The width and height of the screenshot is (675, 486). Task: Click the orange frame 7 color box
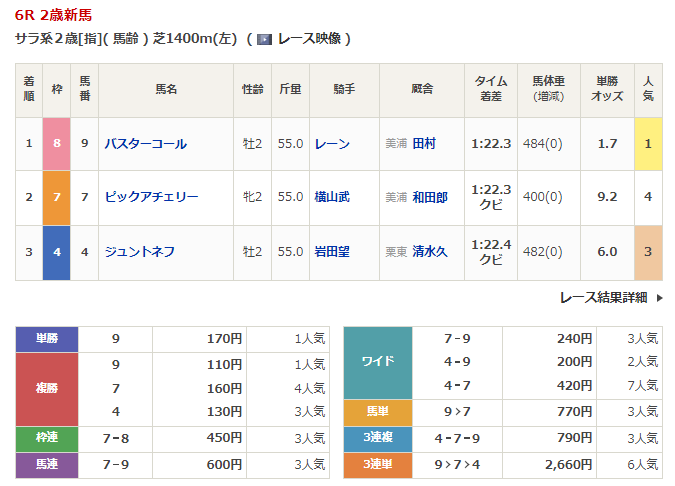point(56,197)
